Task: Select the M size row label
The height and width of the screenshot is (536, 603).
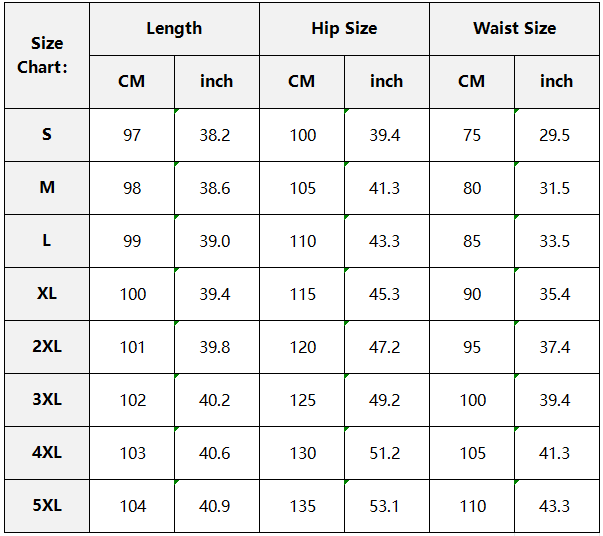Action: 47,187
